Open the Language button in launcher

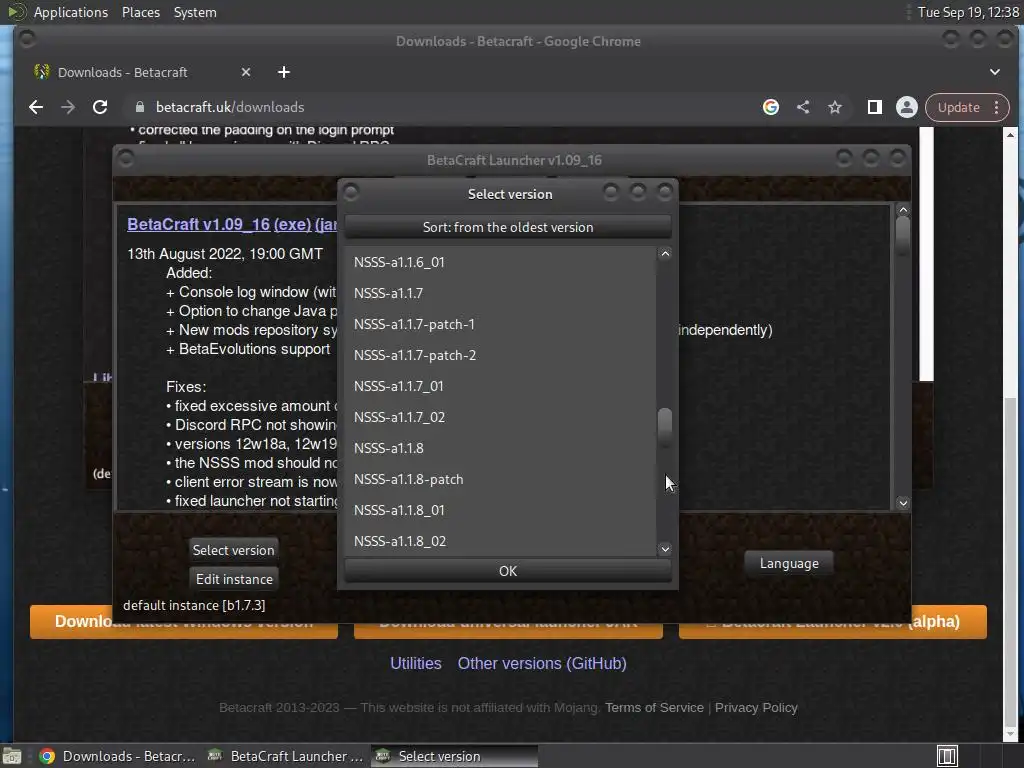[789, 564]
